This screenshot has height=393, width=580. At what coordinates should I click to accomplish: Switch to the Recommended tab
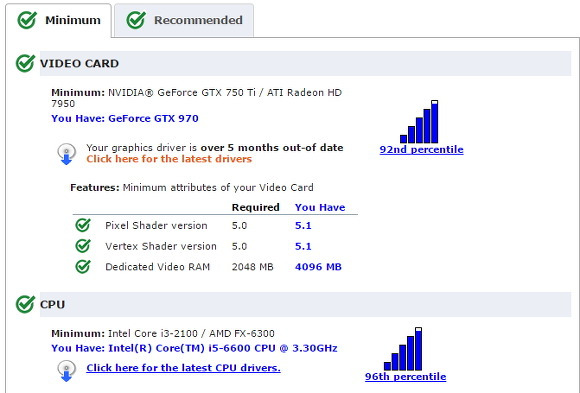point(184,20)
